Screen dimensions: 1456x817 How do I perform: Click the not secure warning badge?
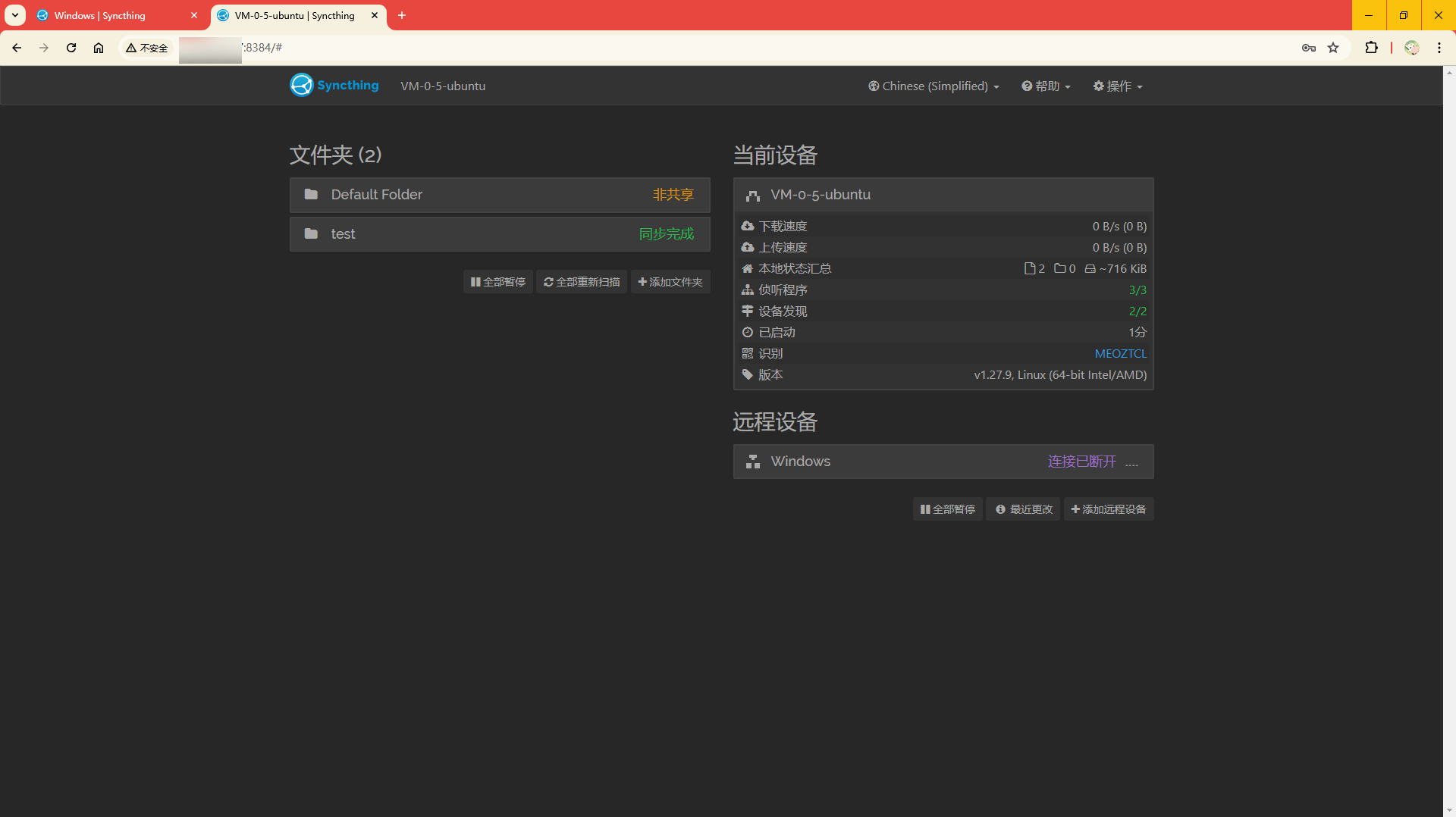[x=147, y=48]
